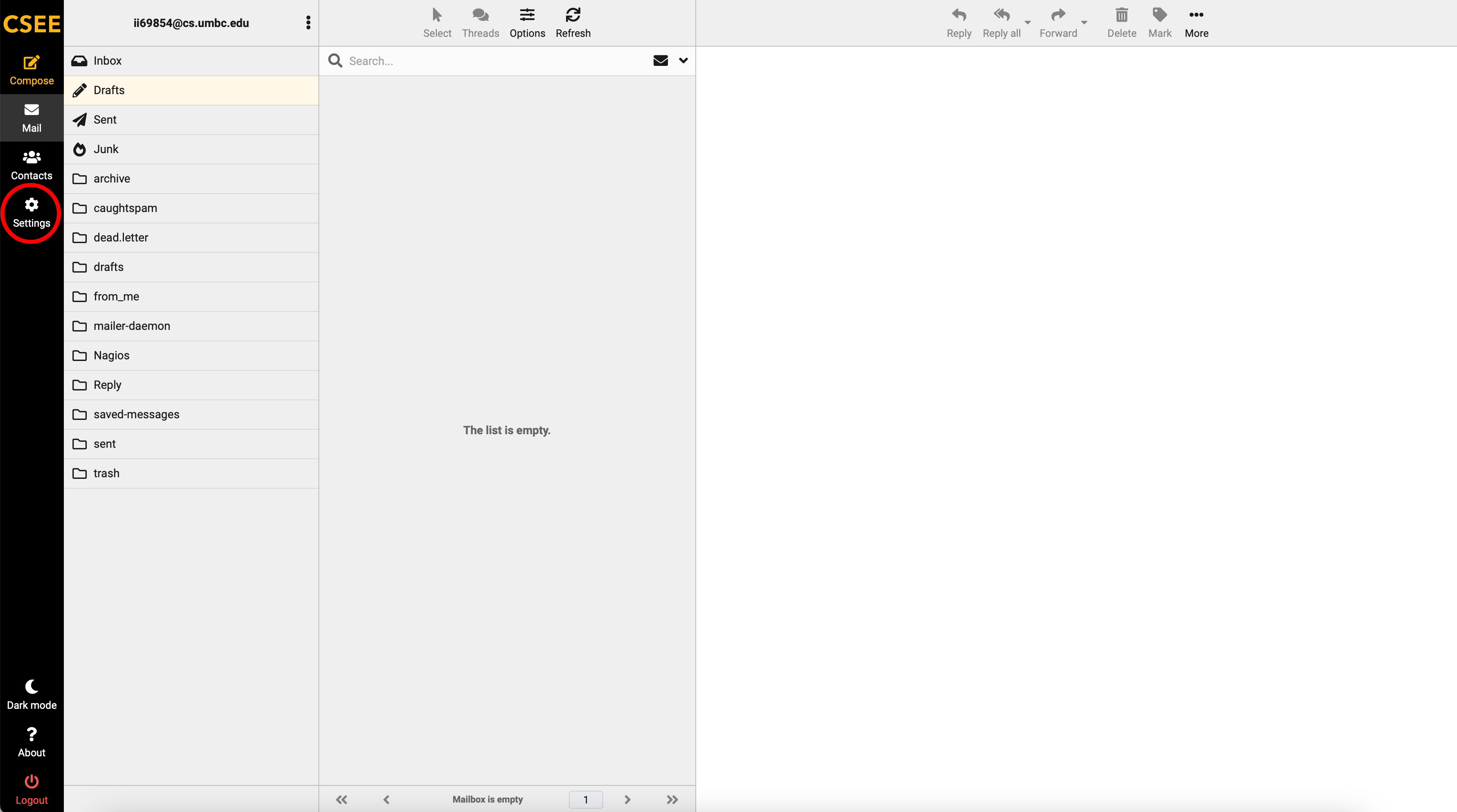This screenshot has width=1457, height=812.
Task: Open the Reply folder
Action: click(191, 385)
